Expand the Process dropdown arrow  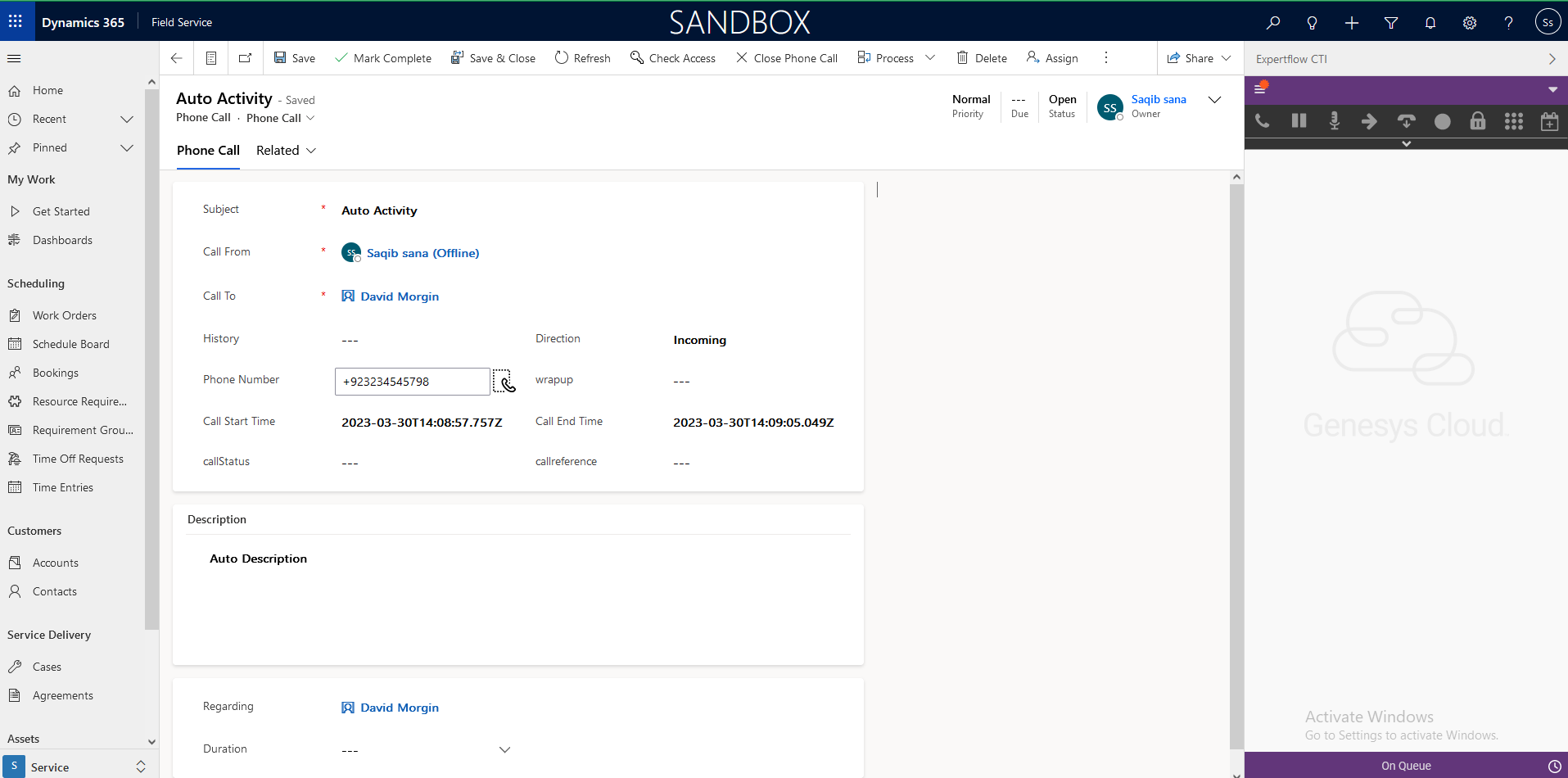(x=930, y=58)
